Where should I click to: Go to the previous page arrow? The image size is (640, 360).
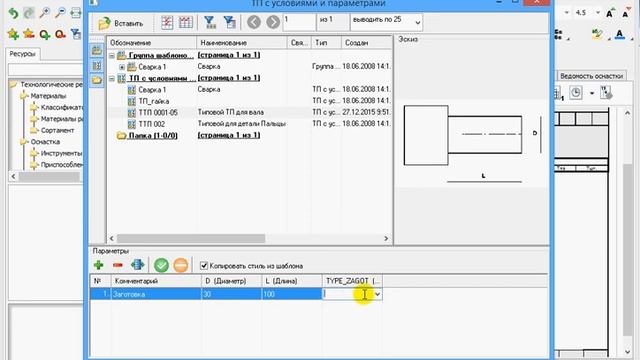(254, 22)
